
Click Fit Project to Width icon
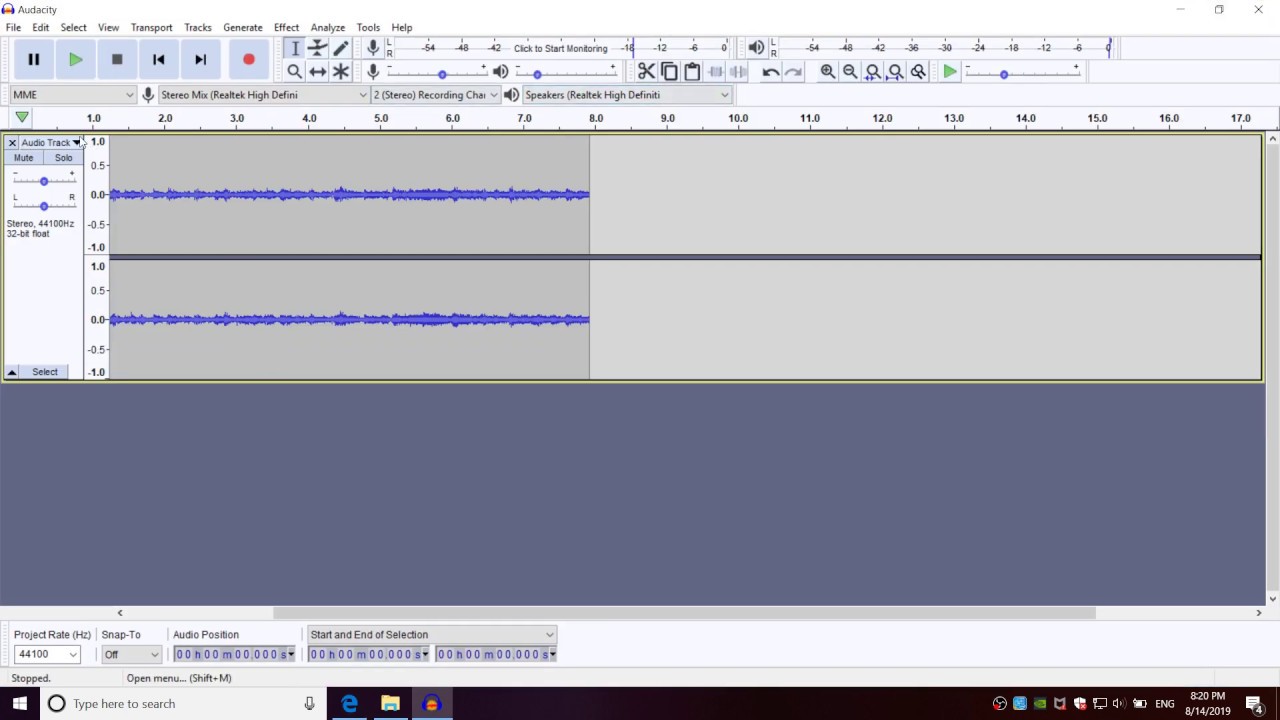click(895, 71)
